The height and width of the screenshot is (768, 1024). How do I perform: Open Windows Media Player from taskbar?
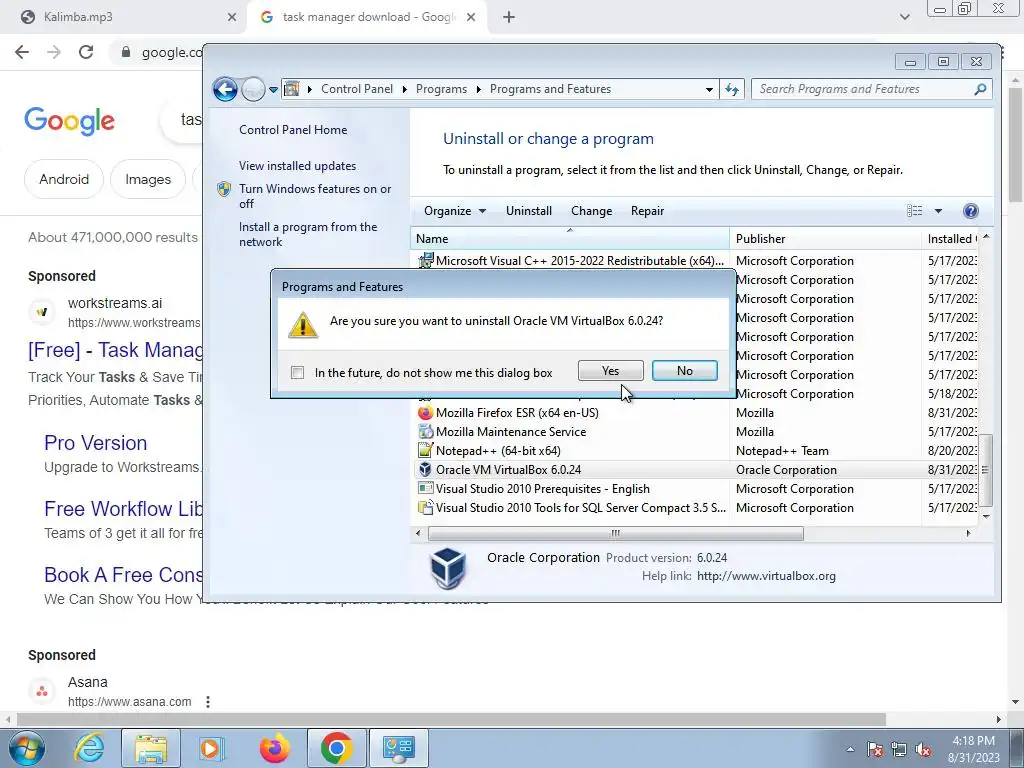point(212,748)
